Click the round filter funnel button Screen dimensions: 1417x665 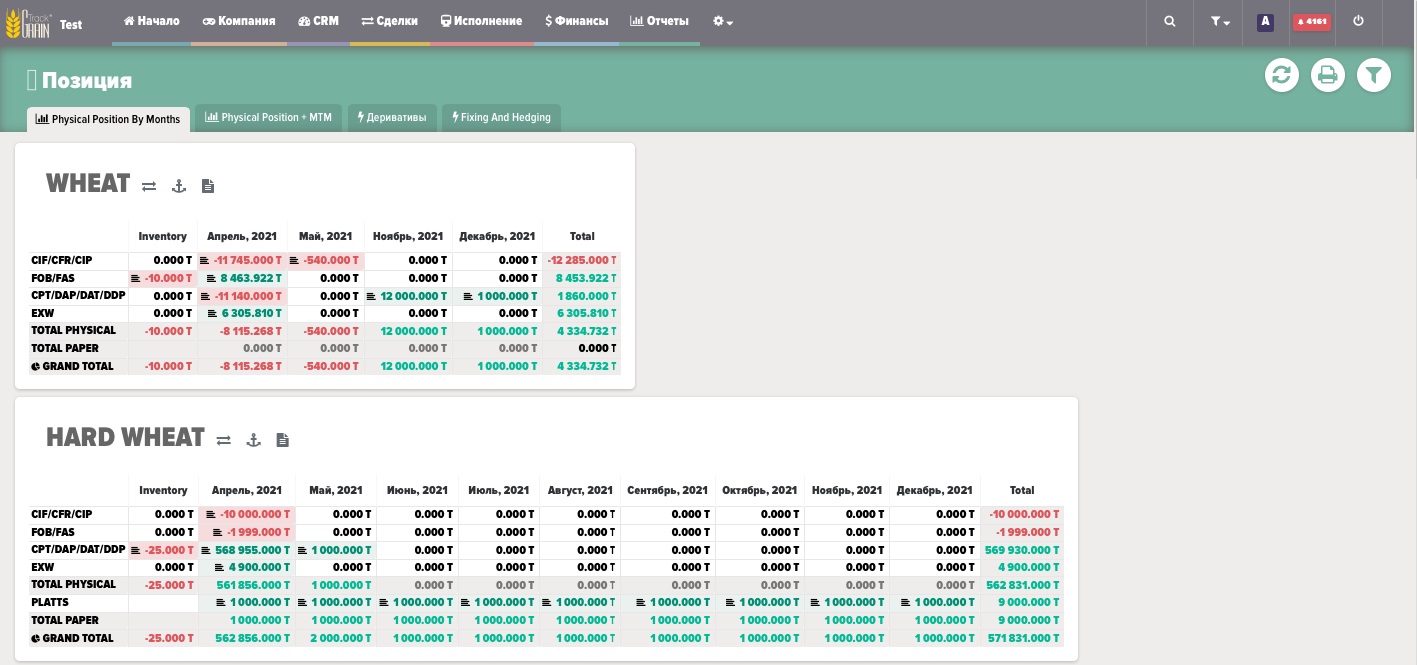coord(1374,75)
